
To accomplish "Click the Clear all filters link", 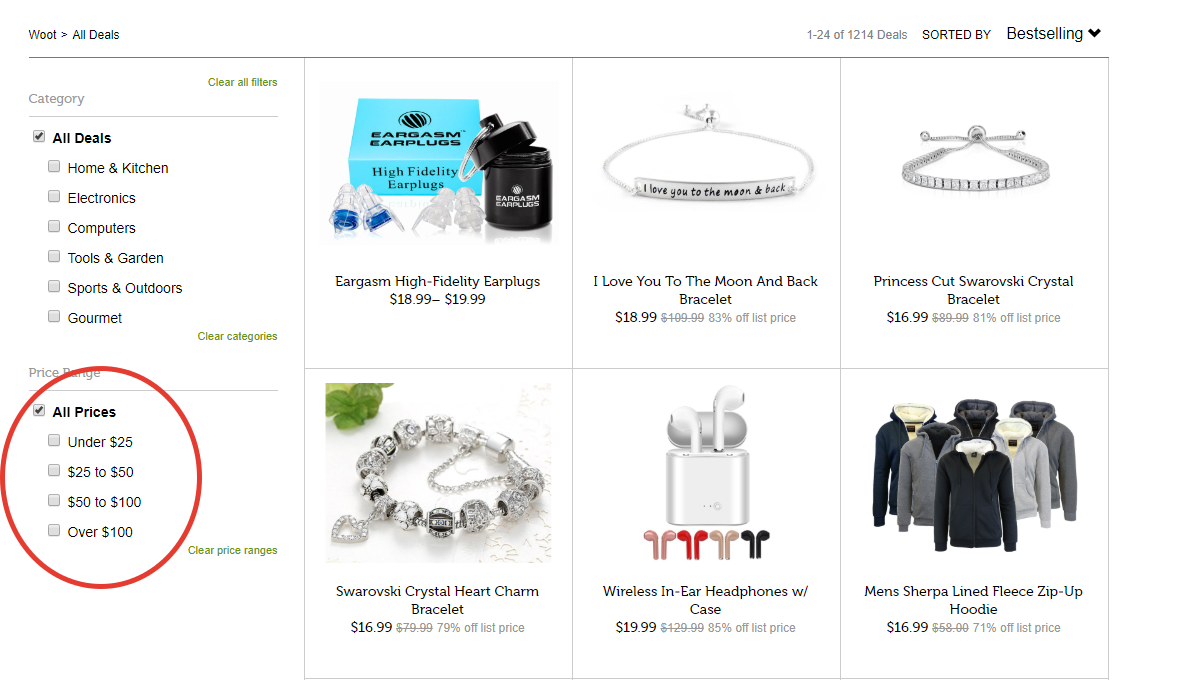I will (242, 82).
